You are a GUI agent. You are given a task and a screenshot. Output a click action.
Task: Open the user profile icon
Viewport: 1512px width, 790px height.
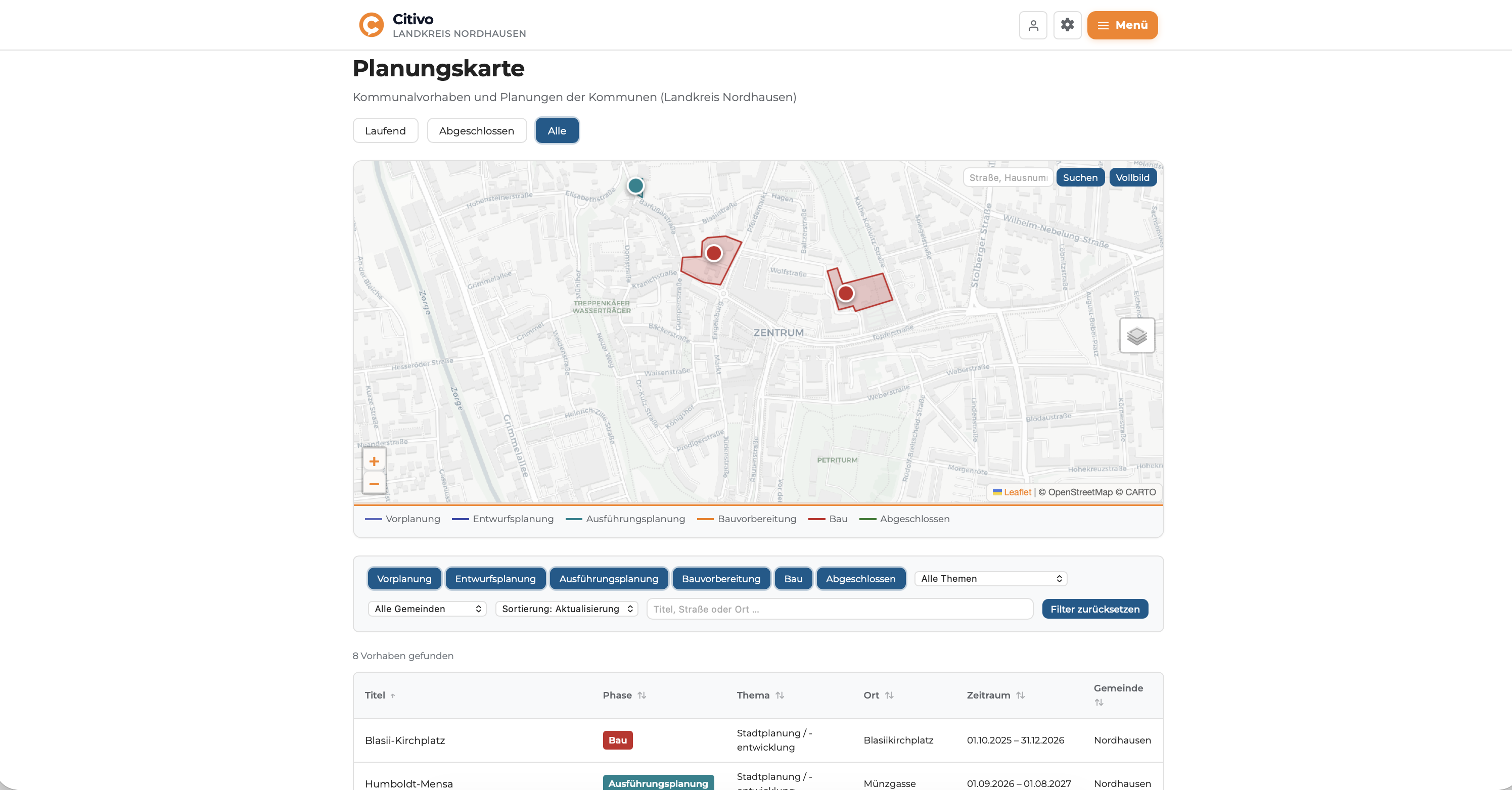point(1033,25)
